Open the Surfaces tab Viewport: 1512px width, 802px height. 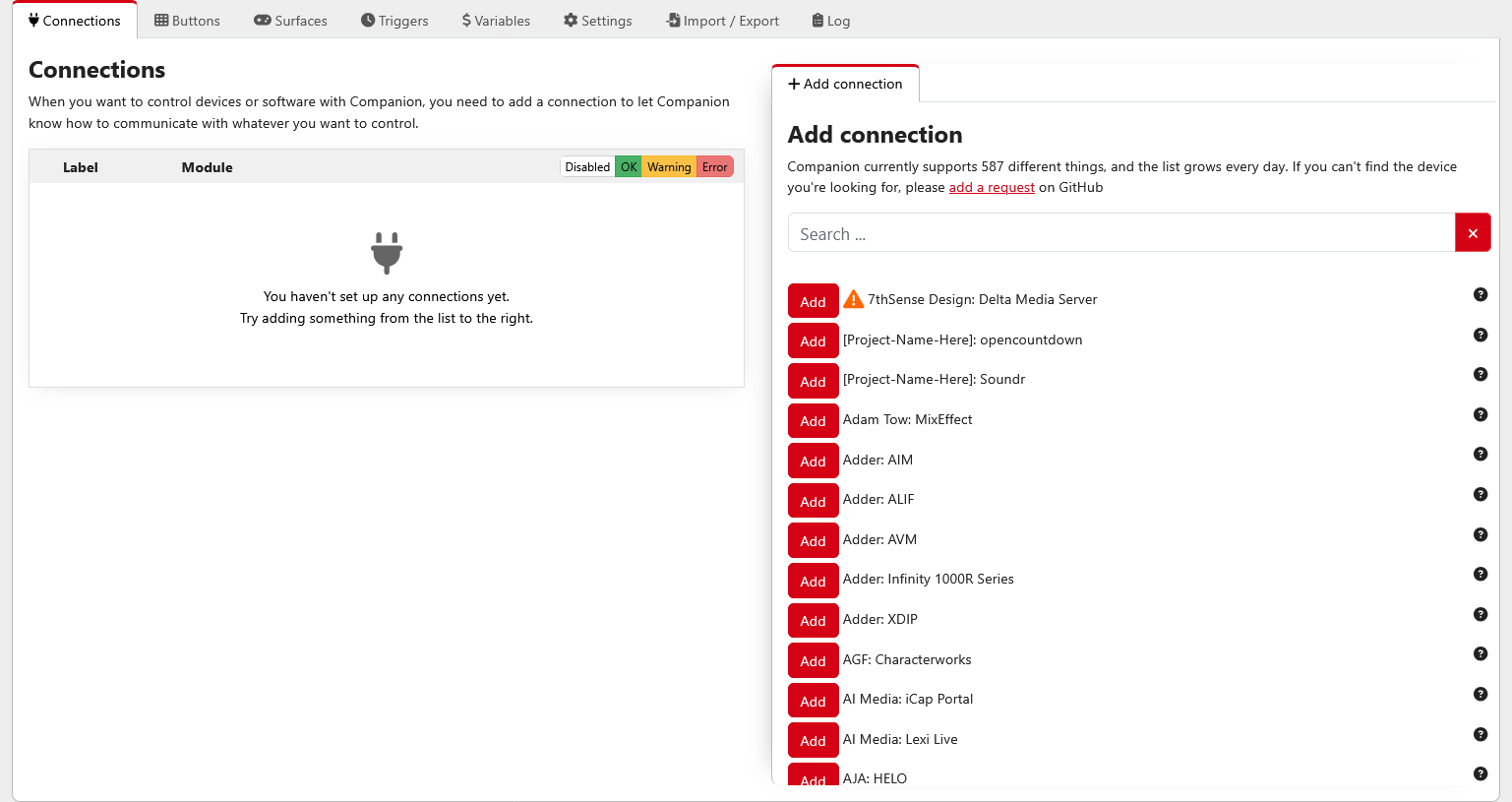pyautogui.click(x=290, y=21)
